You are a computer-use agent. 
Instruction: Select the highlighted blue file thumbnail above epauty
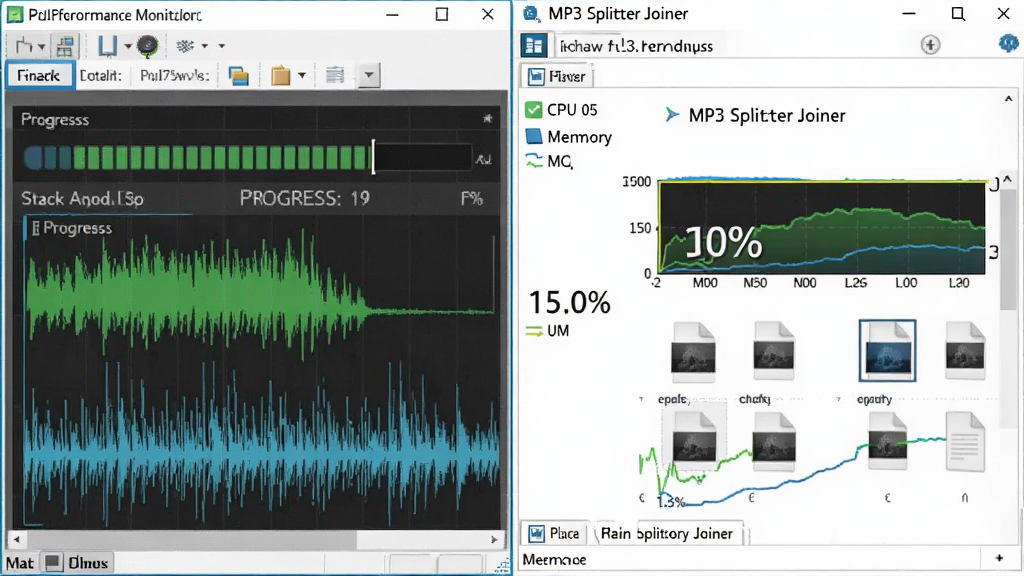pyautogui.click(x=887, y=351)
